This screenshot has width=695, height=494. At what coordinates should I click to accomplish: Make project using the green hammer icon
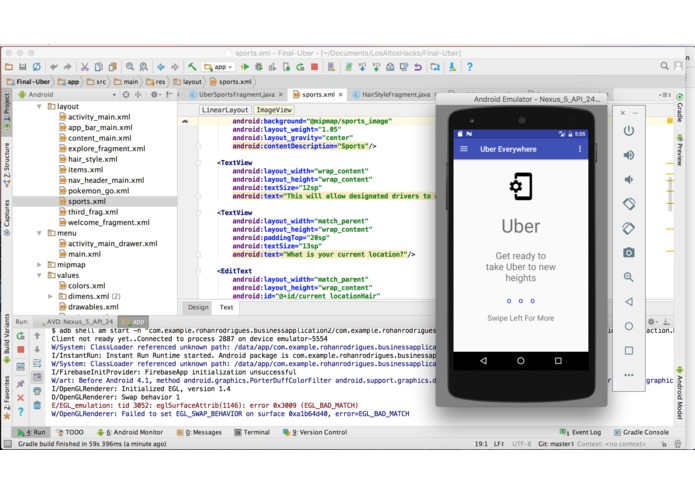click(192, 66)
